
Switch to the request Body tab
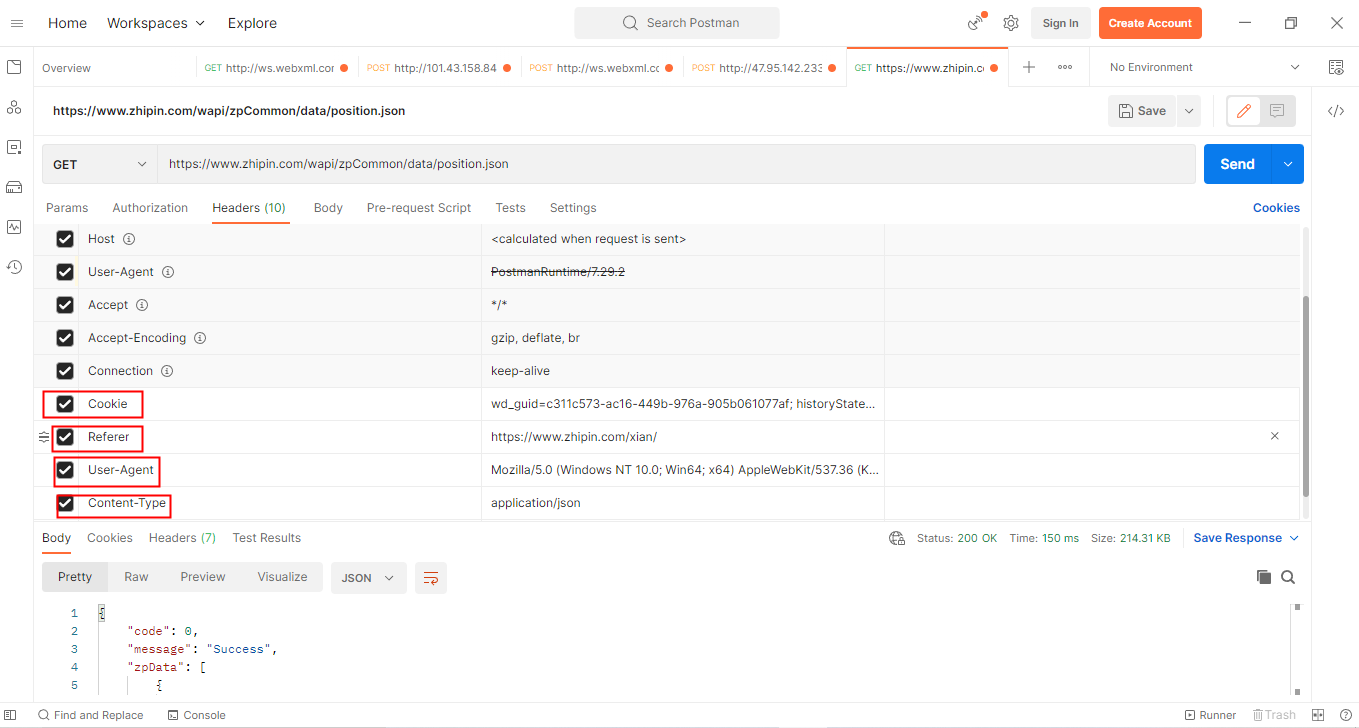328,208
